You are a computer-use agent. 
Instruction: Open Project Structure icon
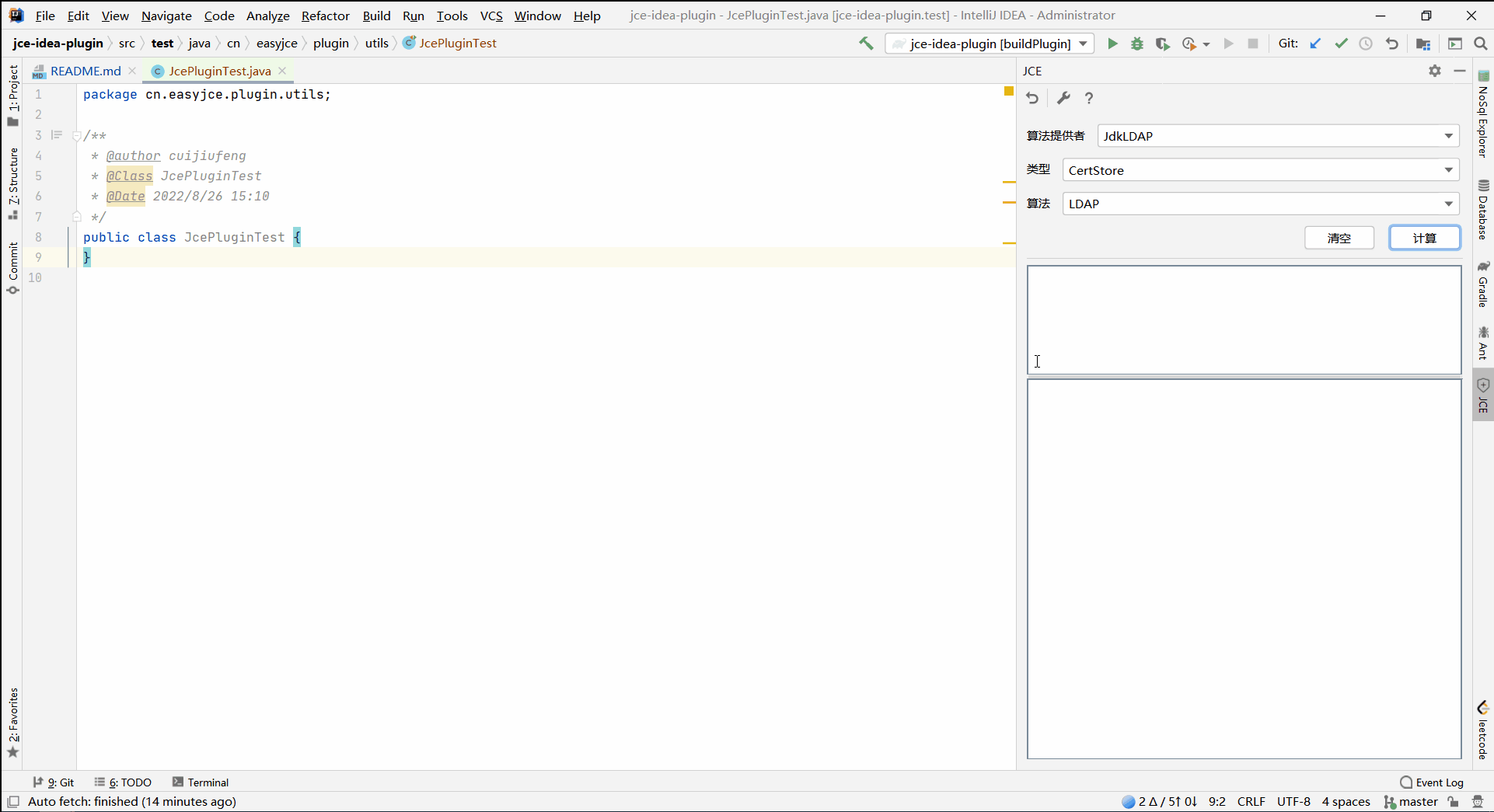click(1423, 44)
